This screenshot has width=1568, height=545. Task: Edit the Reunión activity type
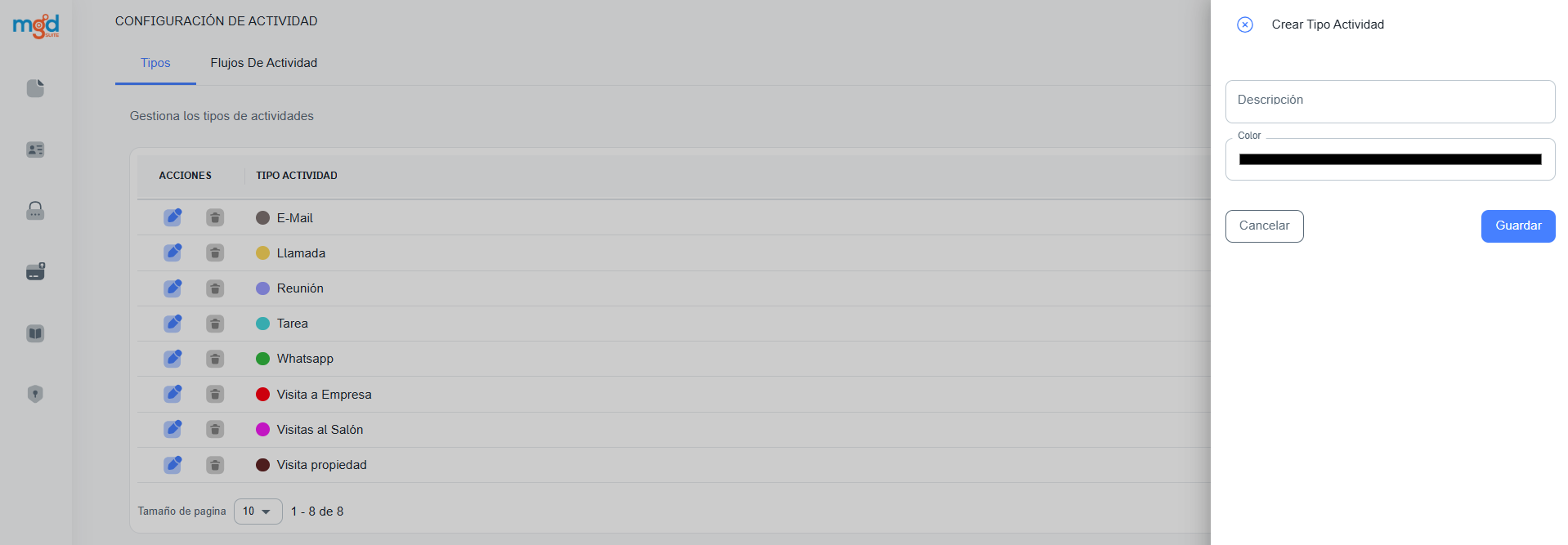(172, 288)
